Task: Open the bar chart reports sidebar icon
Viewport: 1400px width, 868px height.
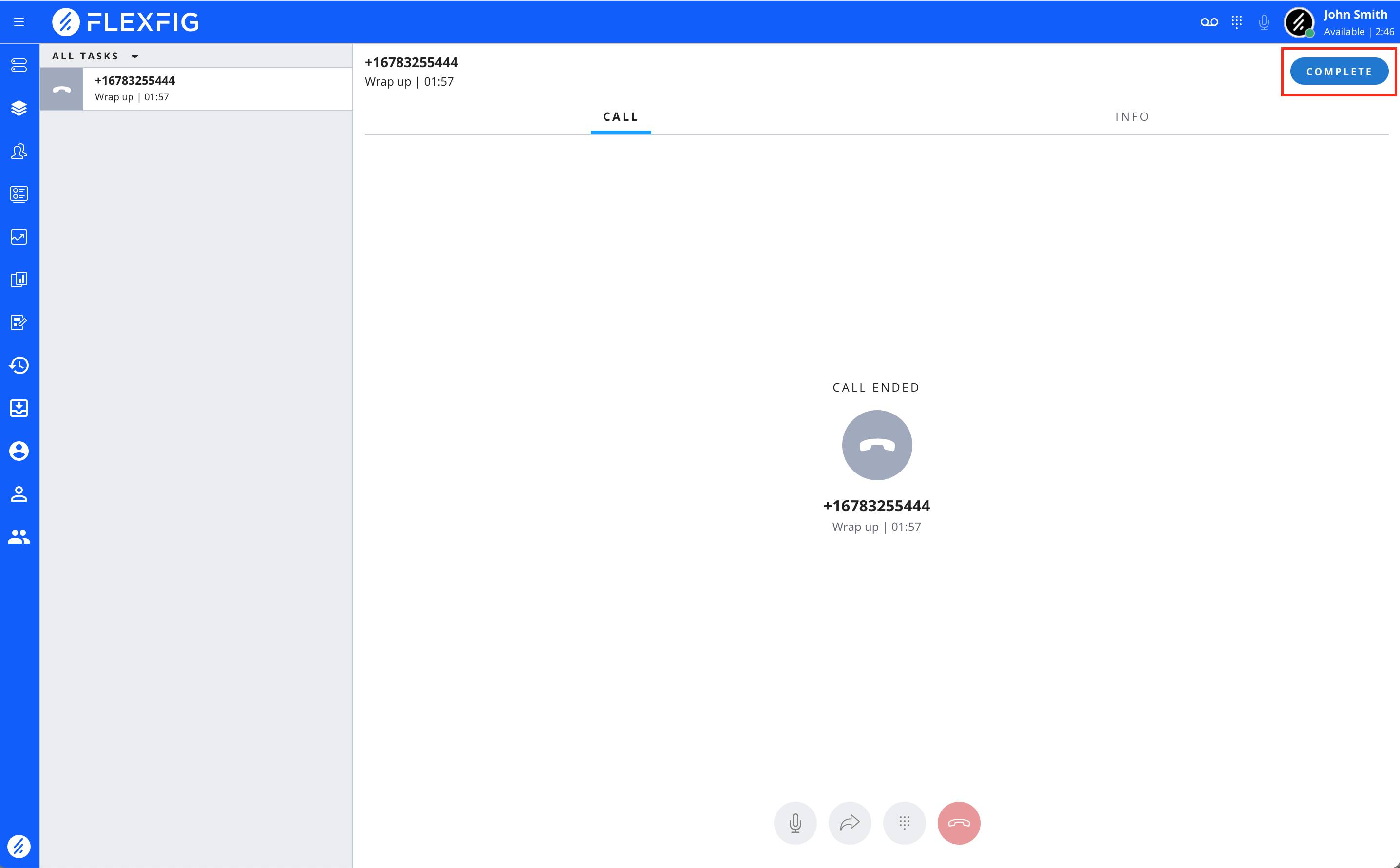Action: tap(19, 280)
